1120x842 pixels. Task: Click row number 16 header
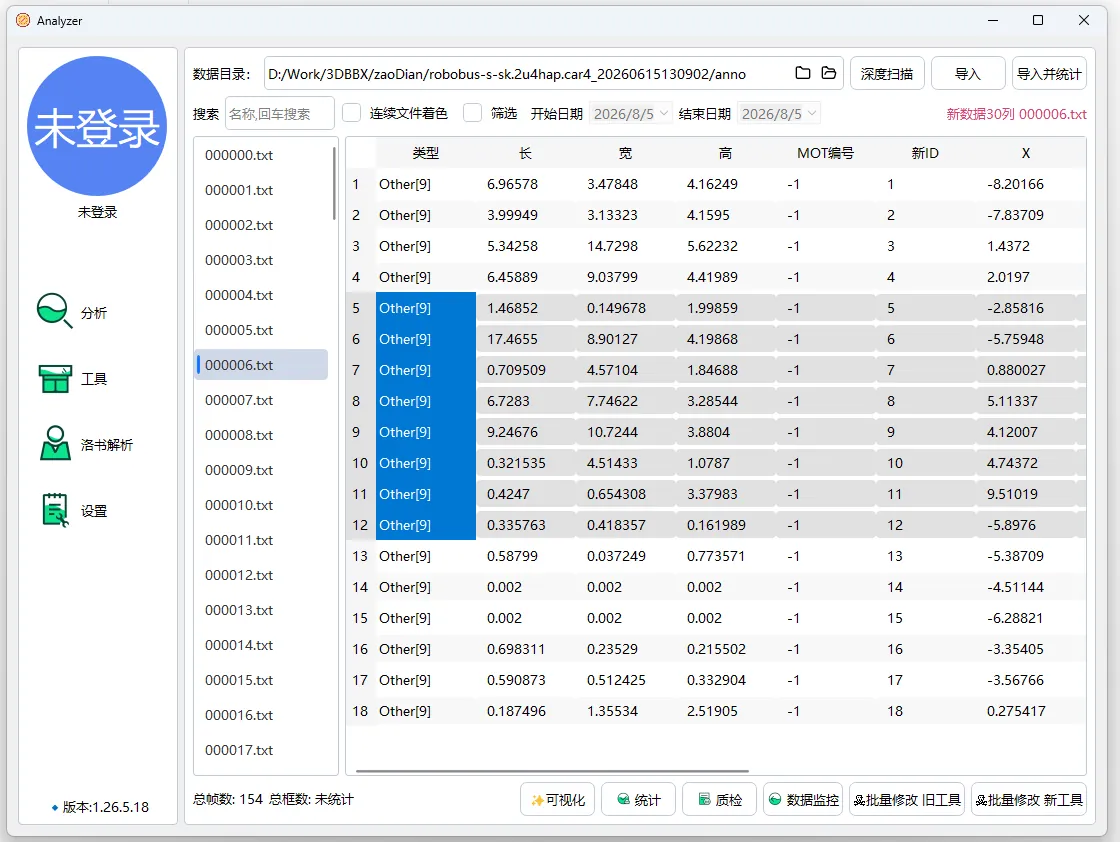tap(360, 649)
